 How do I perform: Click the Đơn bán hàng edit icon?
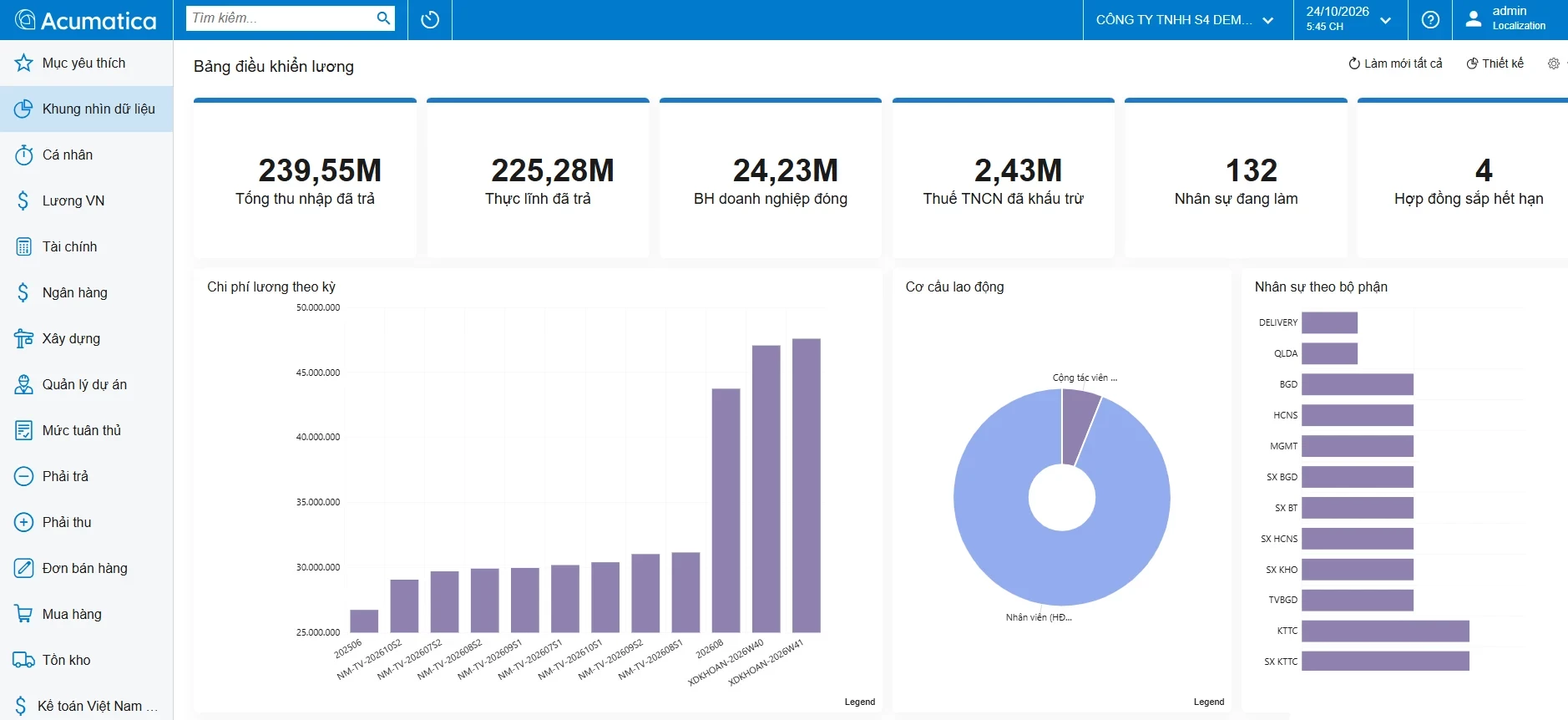pyautogui.click(x=23, y=568)
